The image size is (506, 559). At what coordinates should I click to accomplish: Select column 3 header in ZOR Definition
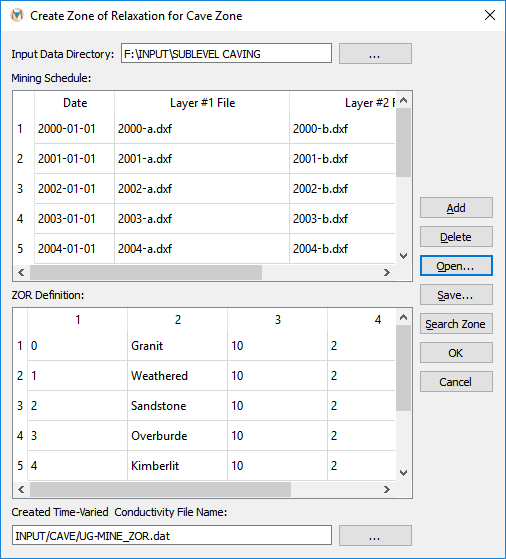tap(277, 320)
